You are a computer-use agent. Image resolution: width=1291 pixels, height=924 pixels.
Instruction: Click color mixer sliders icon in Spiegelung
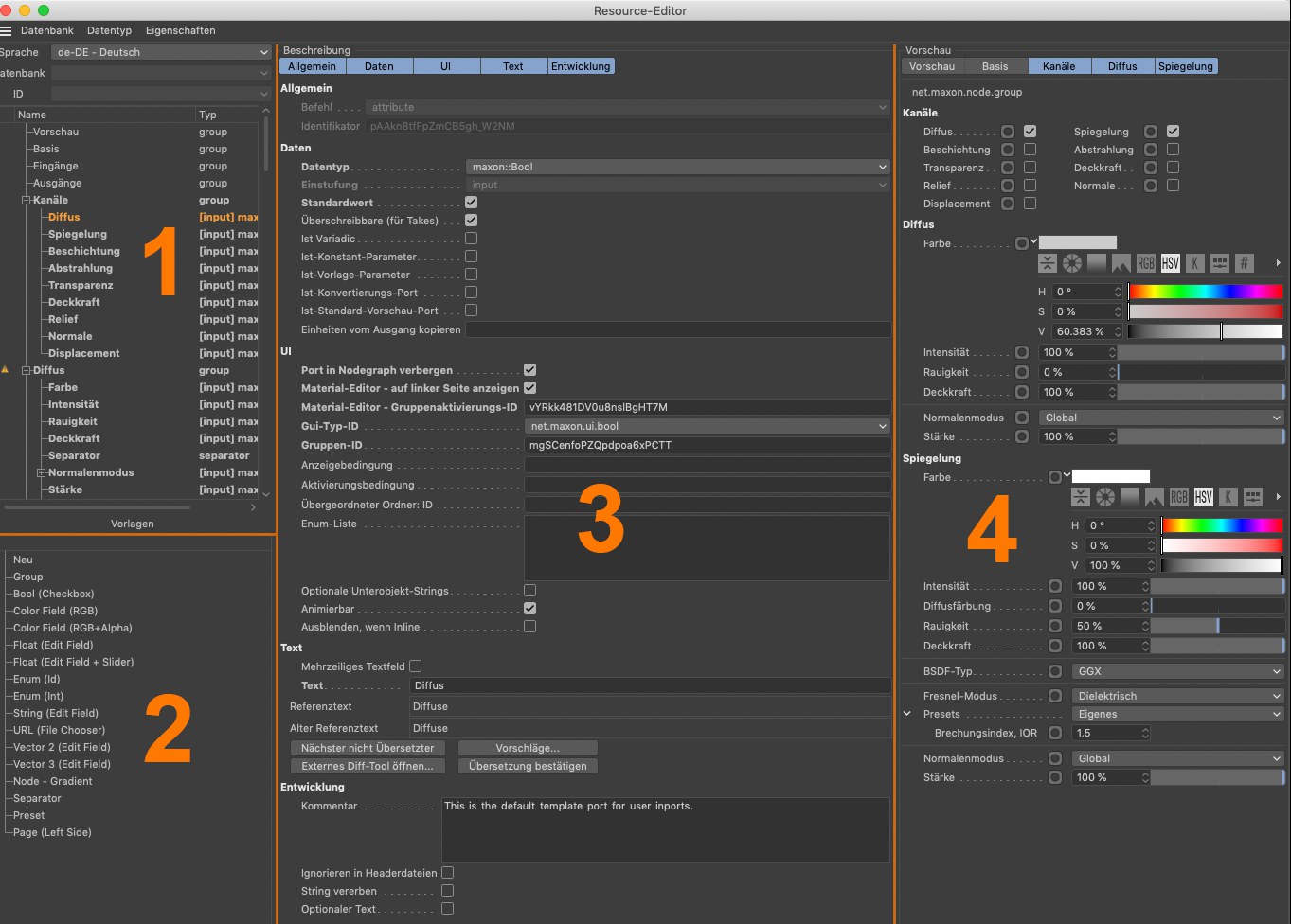[1252, 497]
